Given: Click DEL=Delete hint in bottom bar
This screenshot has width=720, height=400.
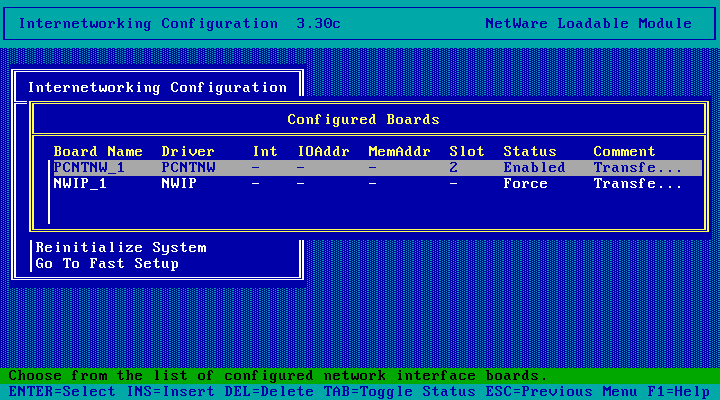Looking at the screenshot, I should [x=269, y=392].
